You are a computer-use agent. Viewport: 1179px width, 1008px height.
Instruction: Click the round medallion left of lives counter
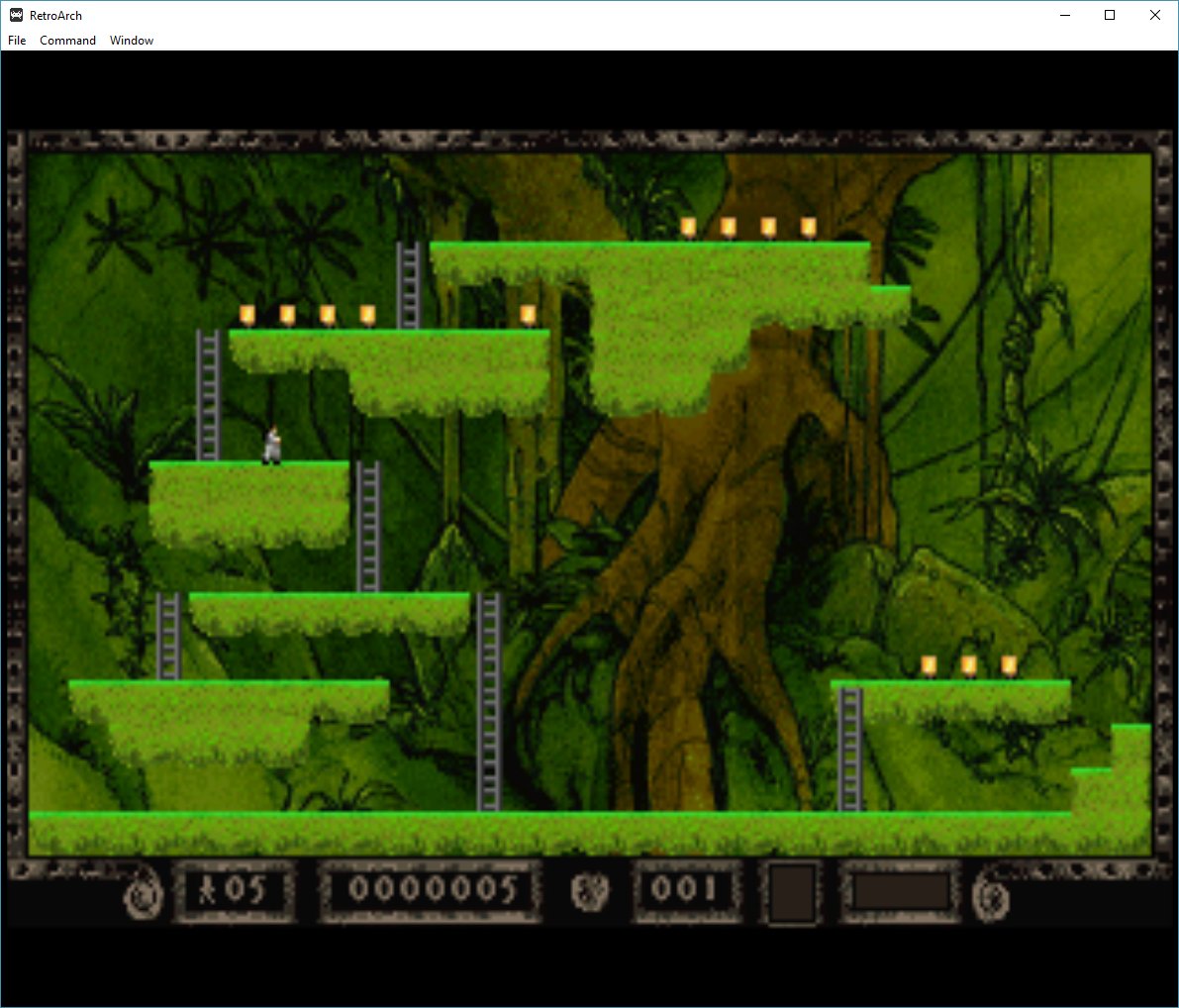144,894
